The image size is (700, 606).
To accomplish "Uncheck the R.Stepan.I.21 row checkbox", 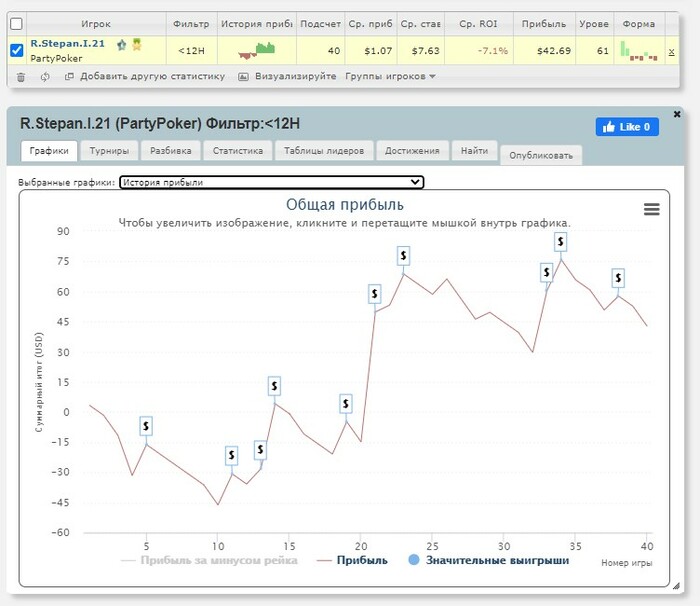I will tap(17, 50).
